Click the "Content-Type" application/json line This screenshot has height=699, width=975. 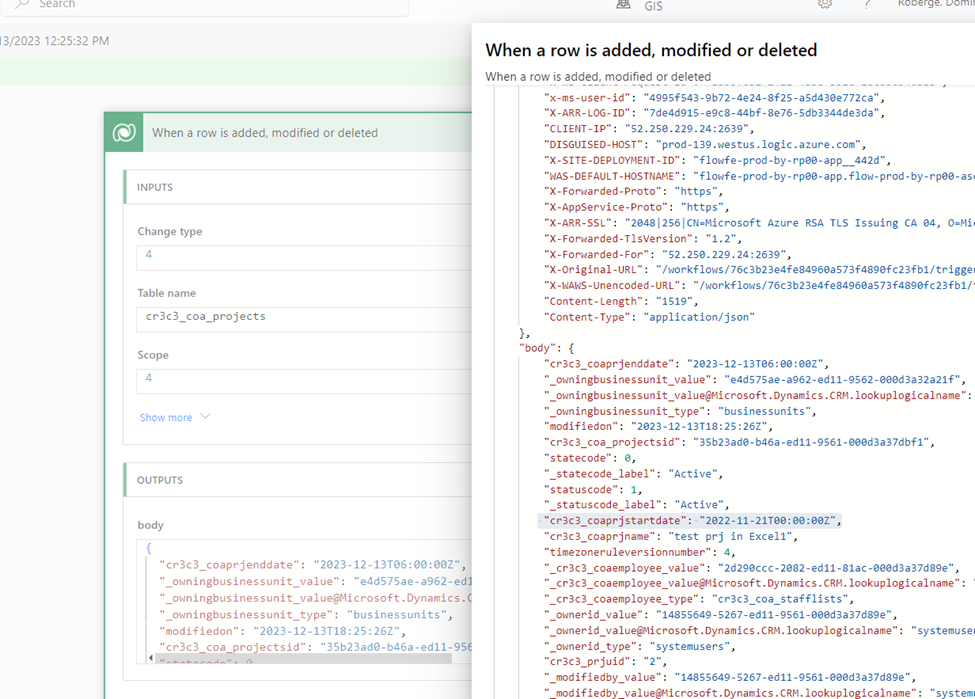click(x=649, y=317)
